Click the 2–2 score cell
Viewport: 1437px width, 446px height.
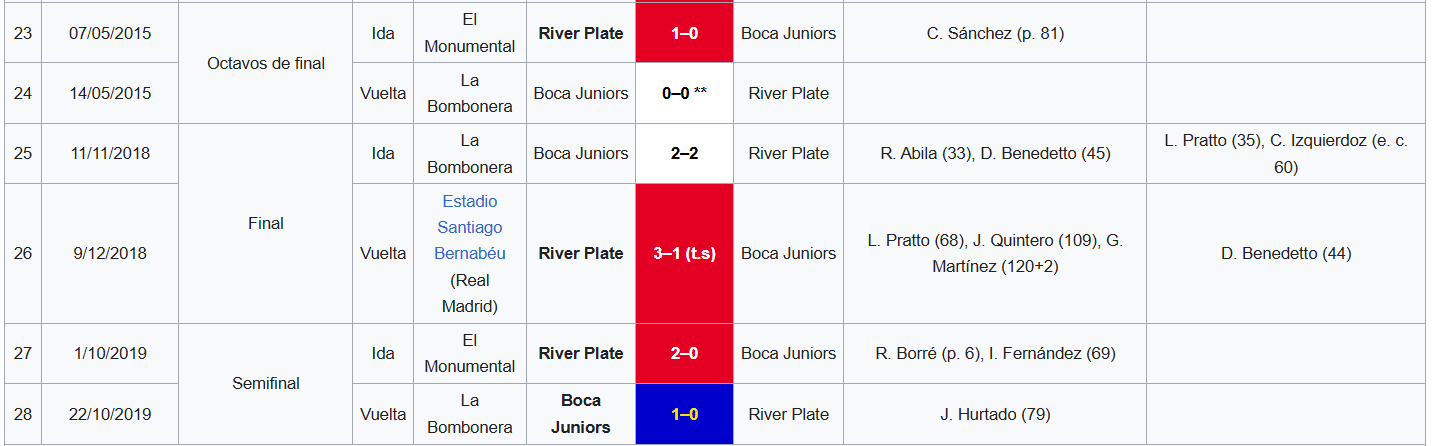click(x=684, y=154)
